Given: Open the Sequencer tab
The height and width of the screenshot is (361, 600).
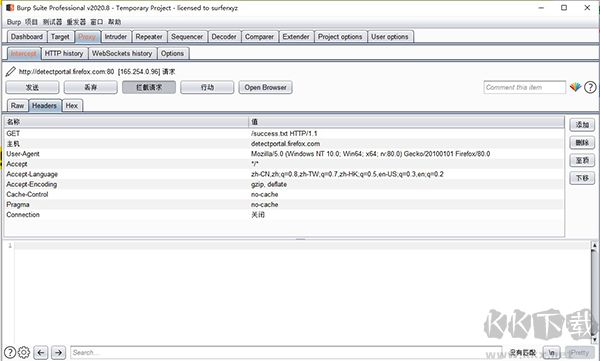Looking at the screenshot, I should 187,37.
